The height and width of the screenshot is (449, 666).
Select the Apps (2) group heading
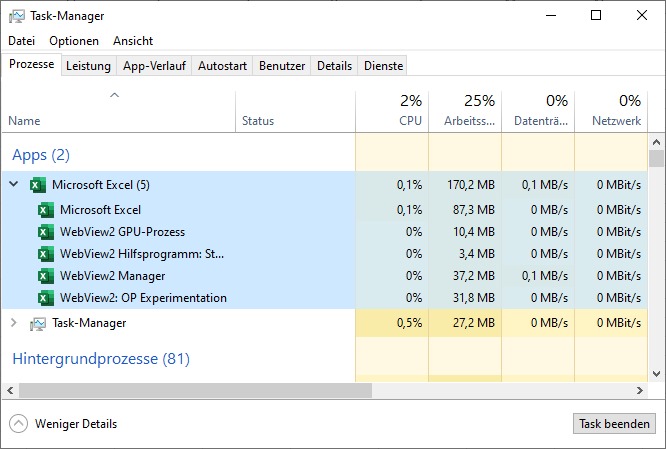click(x=41, y=155)
